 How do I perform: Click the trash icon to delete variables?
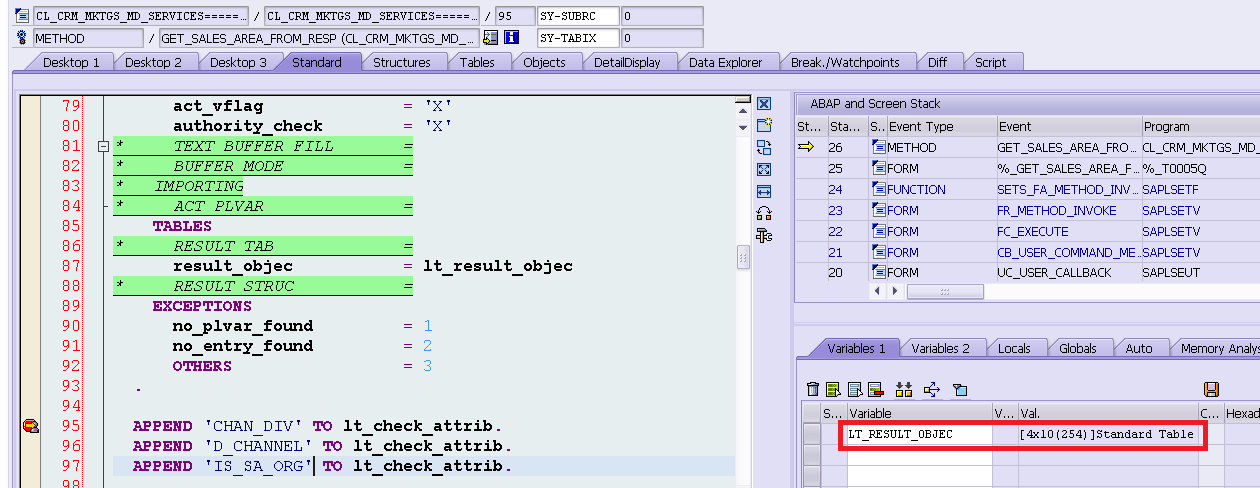tap(813, 389)
